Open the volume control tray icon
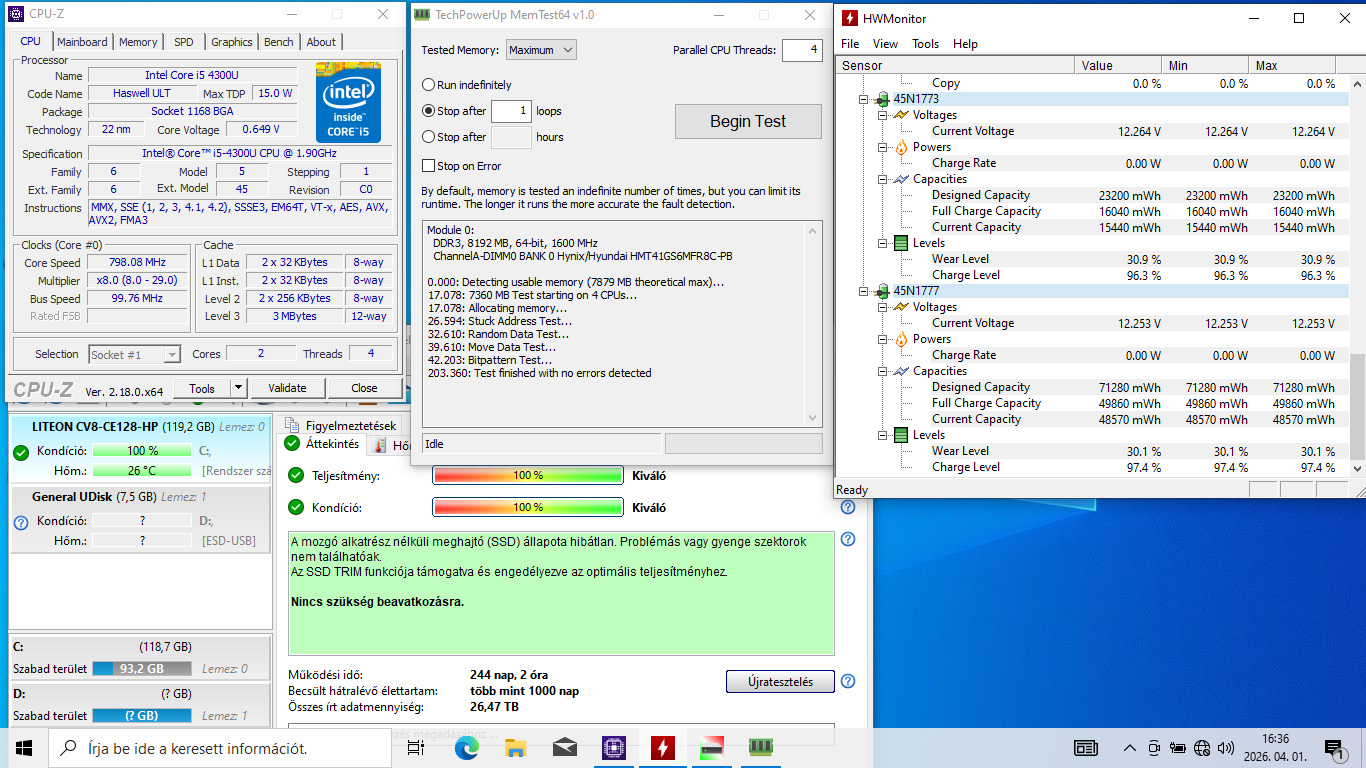Viewport: 1366px width, 768px height. [x=1225, y=748]
